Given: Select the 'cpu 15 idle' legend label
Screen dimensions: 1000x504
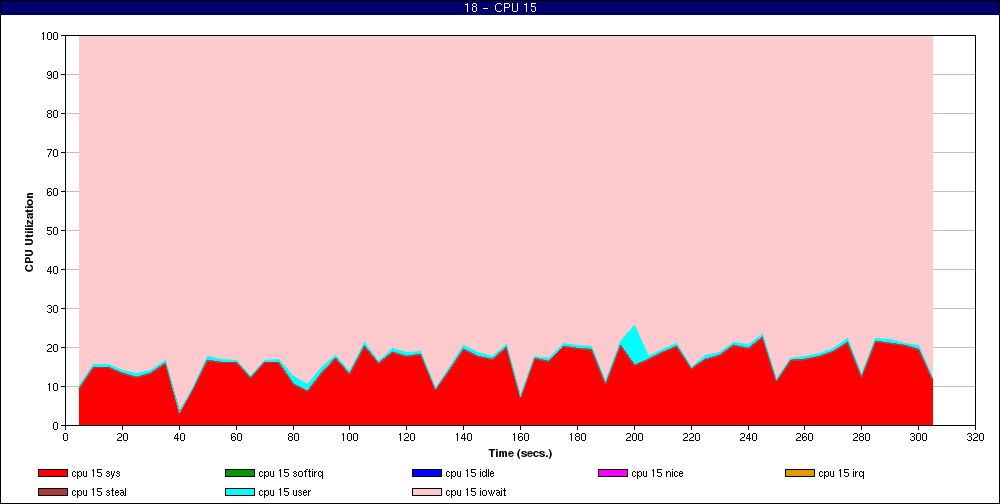Looking at the screenshot, I should [x=469, y=473].
